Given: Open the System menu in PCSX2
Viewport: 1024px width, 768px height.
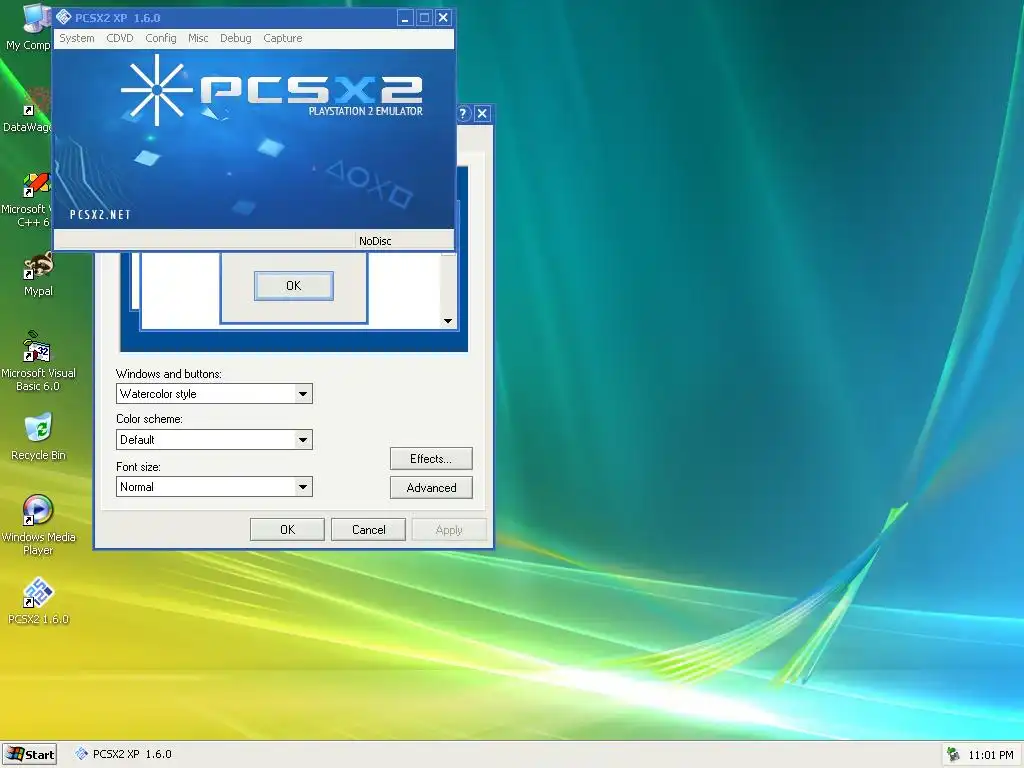Looking at the screenshot, I should click(x=77, y=38).
